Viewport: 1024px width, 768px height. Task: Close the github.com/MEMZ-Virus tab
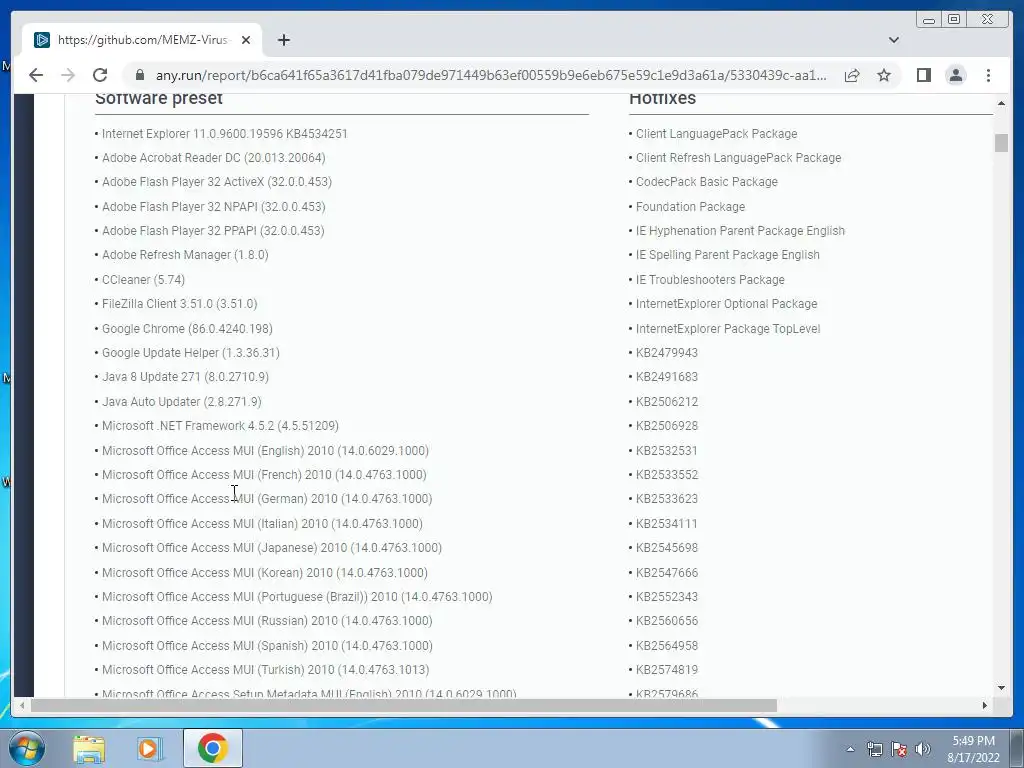[x=246, y=40]
